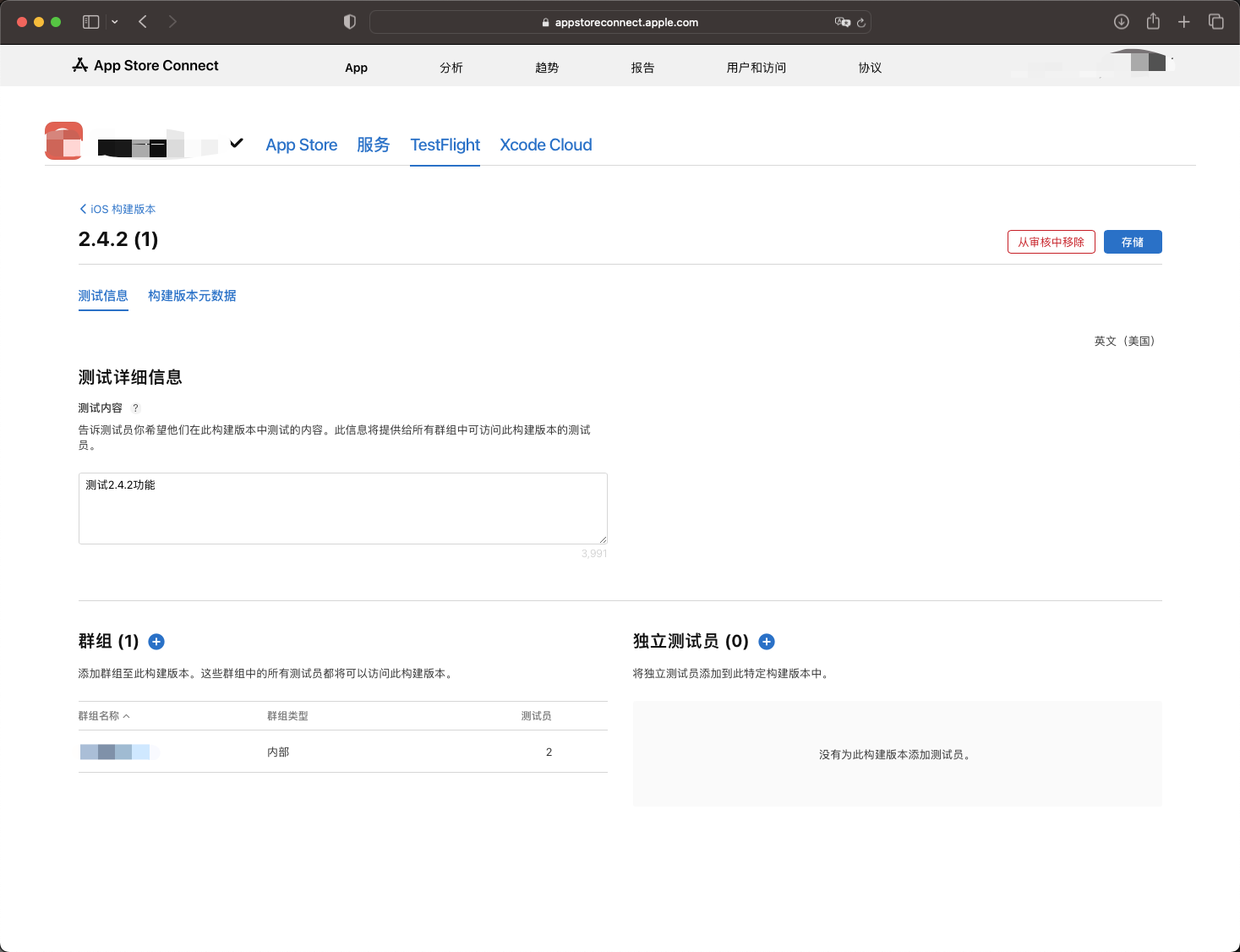Open the privacy shield report icon
The height and width of the screenshot is (952, 1240).
[350, 22]
